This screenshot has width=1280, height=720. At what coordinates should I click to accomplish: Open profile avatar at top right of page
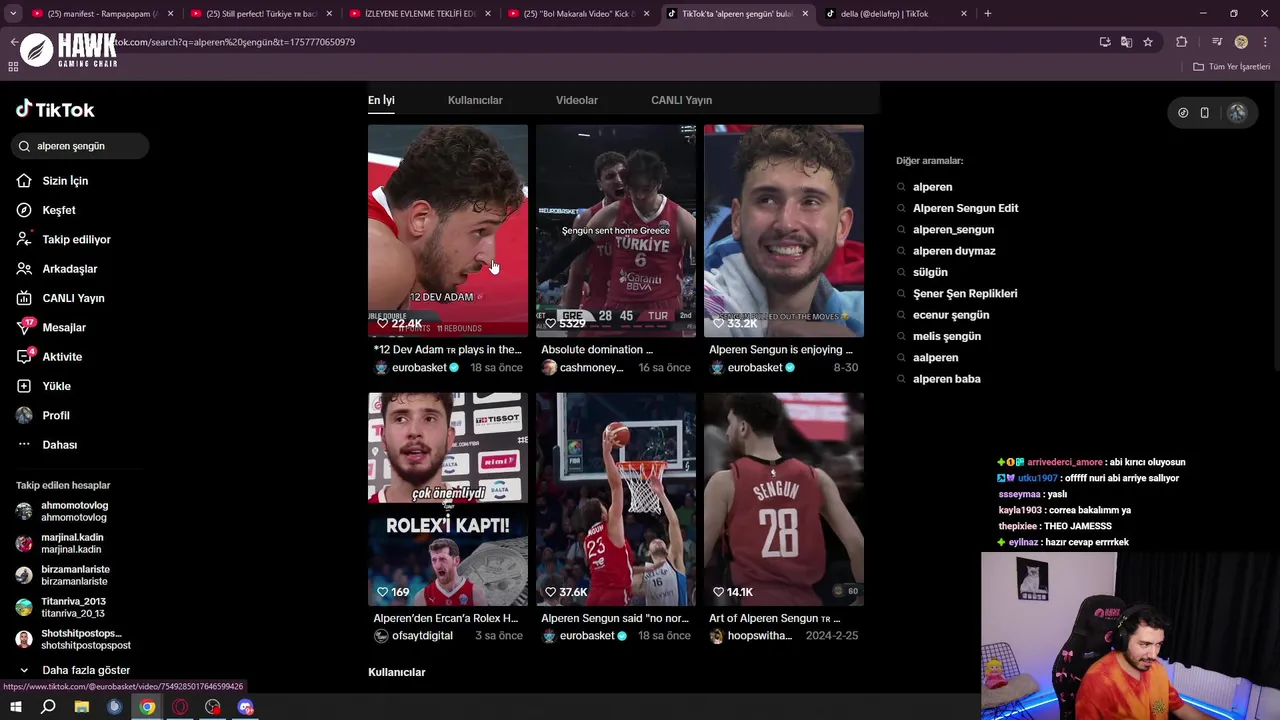(x=1237, y=113)
